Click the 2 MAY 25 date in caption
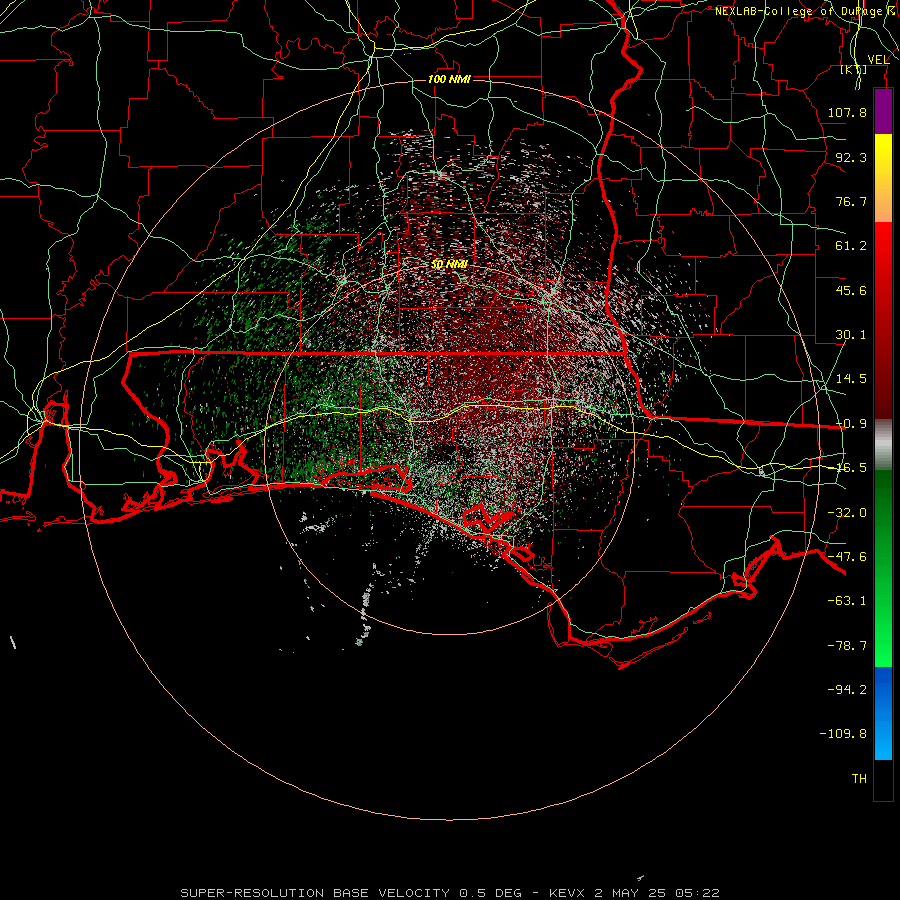 tap(632, 893)
